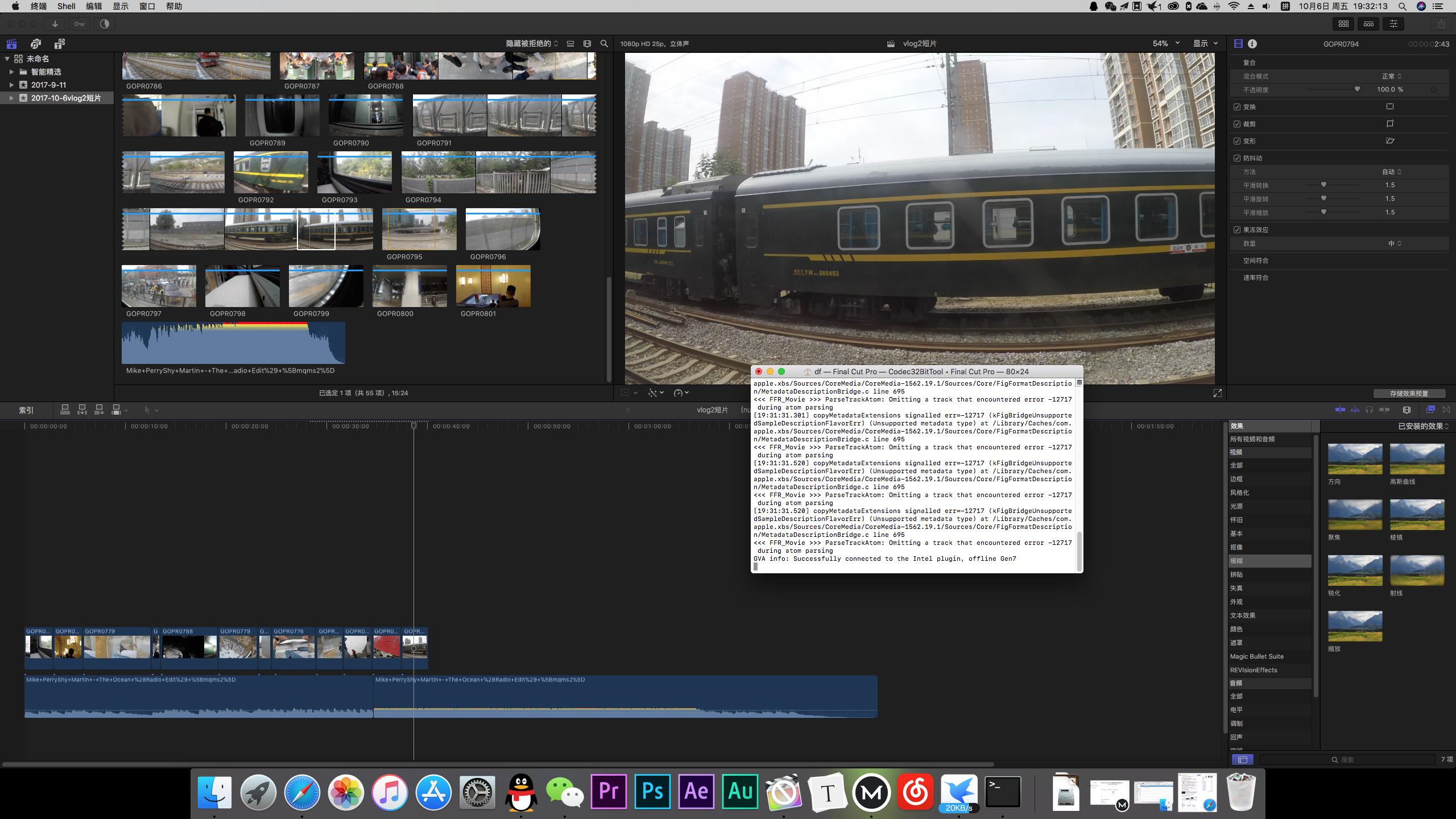Select the 风格化 effects category

1240,493
